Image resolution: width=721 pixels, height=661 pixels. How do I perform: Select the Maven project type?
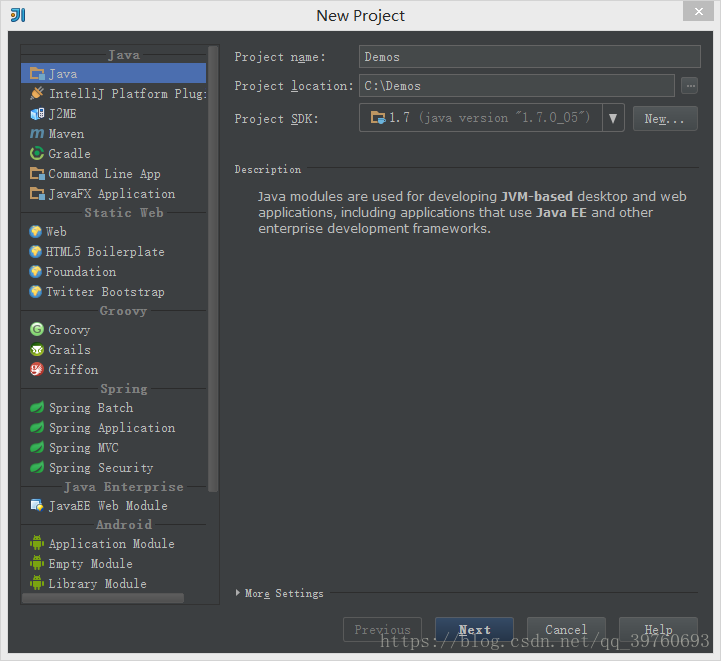coord(114,133)
